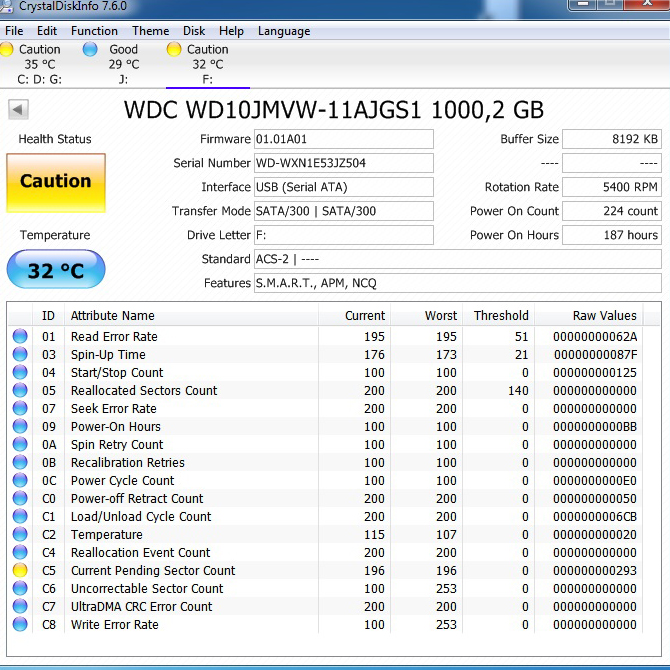Click the 32 °C temperature button
The image size is (670, 670).
[56, 270]
